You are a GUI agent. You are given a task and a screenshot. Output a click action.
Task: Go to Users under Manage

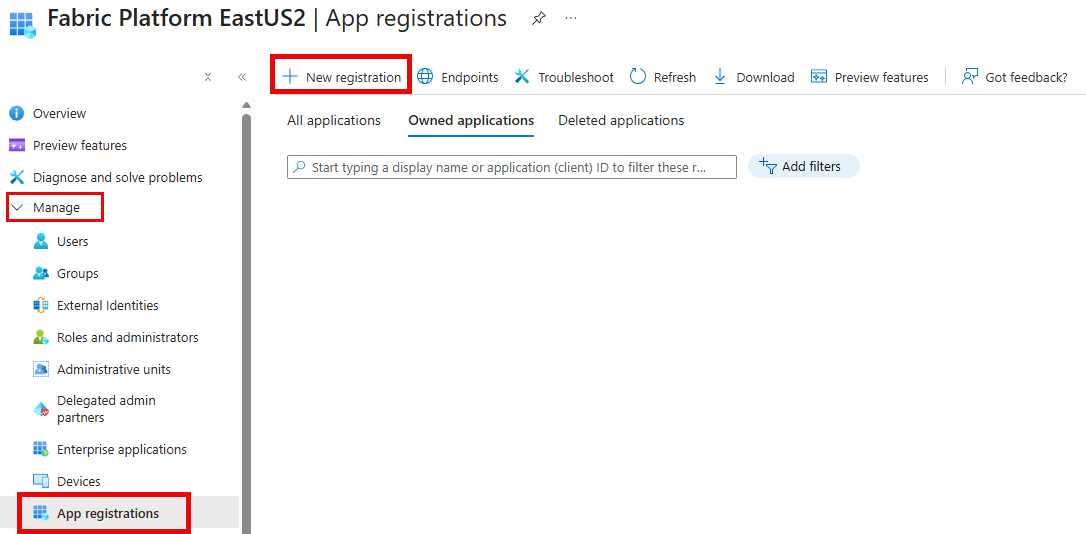[73, 242]
